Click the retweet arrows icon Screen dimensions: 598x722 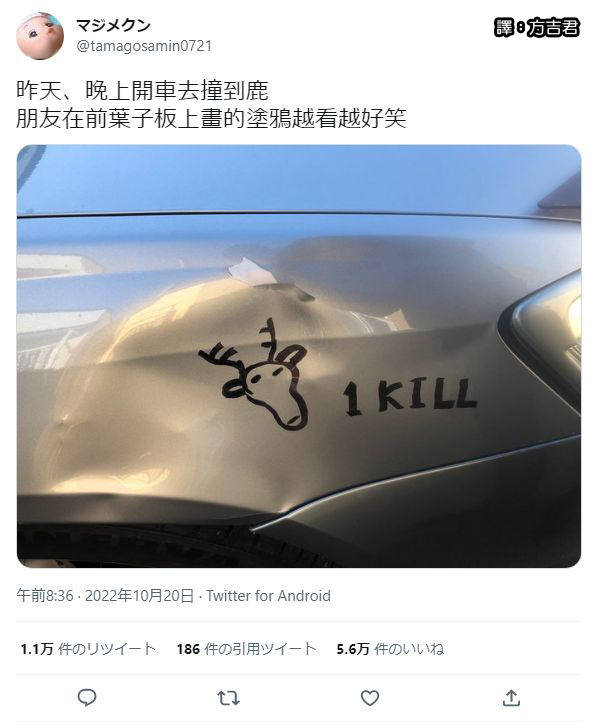[228, 698]
